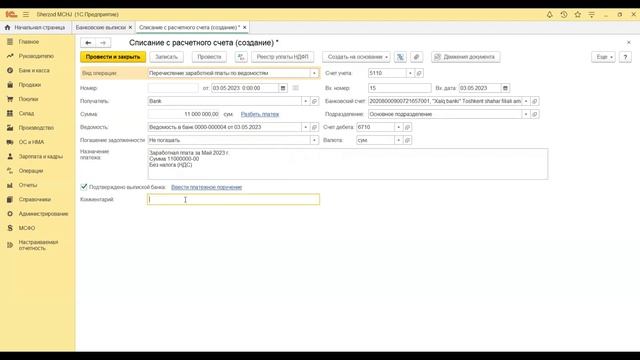Expand Ведомость dropdown arrow
Image resolution: width=640 pixels, height=360 pixels.
click(x=305, y=127)
